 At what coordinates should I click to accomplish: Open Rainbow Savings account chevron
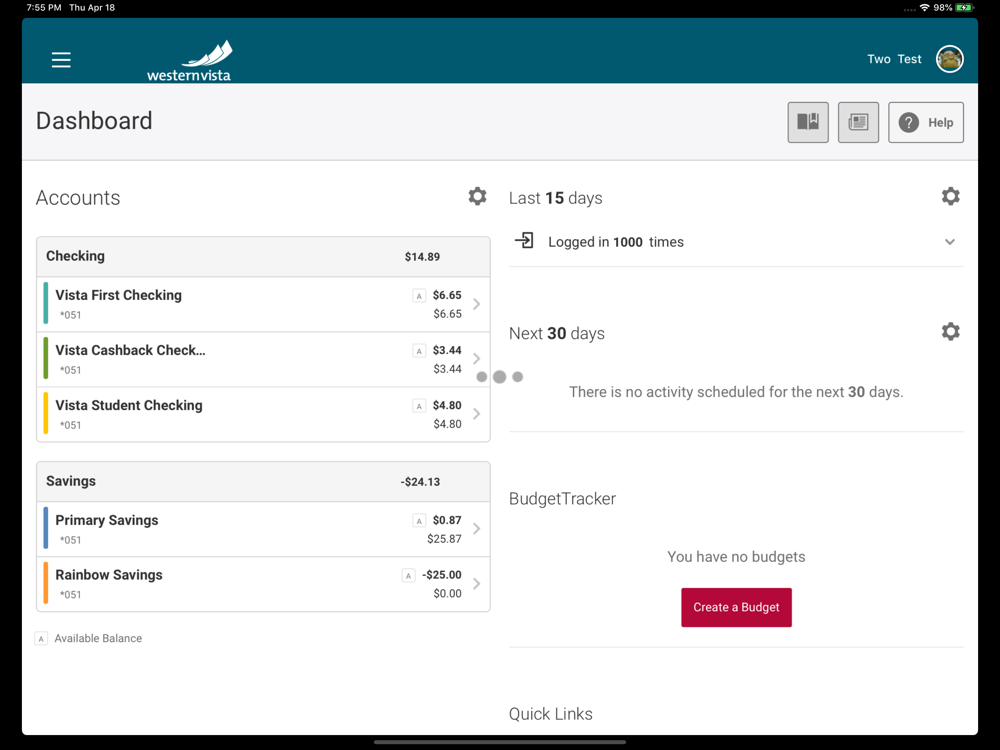pos(476,584)
